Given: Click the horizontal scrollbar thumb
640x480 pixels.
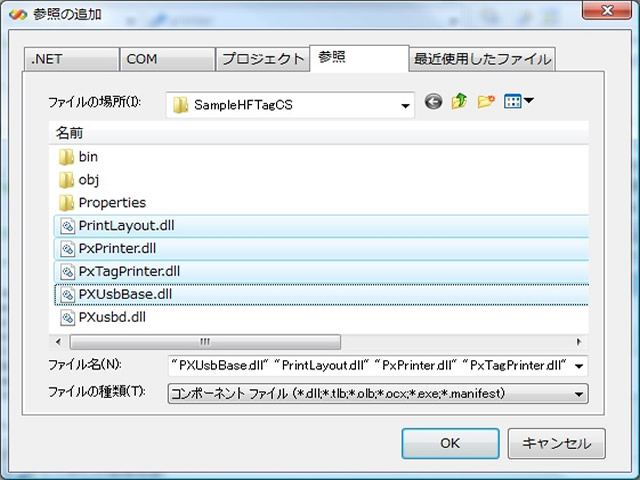Looking at the screenshot, I should (x=205, y=342).
